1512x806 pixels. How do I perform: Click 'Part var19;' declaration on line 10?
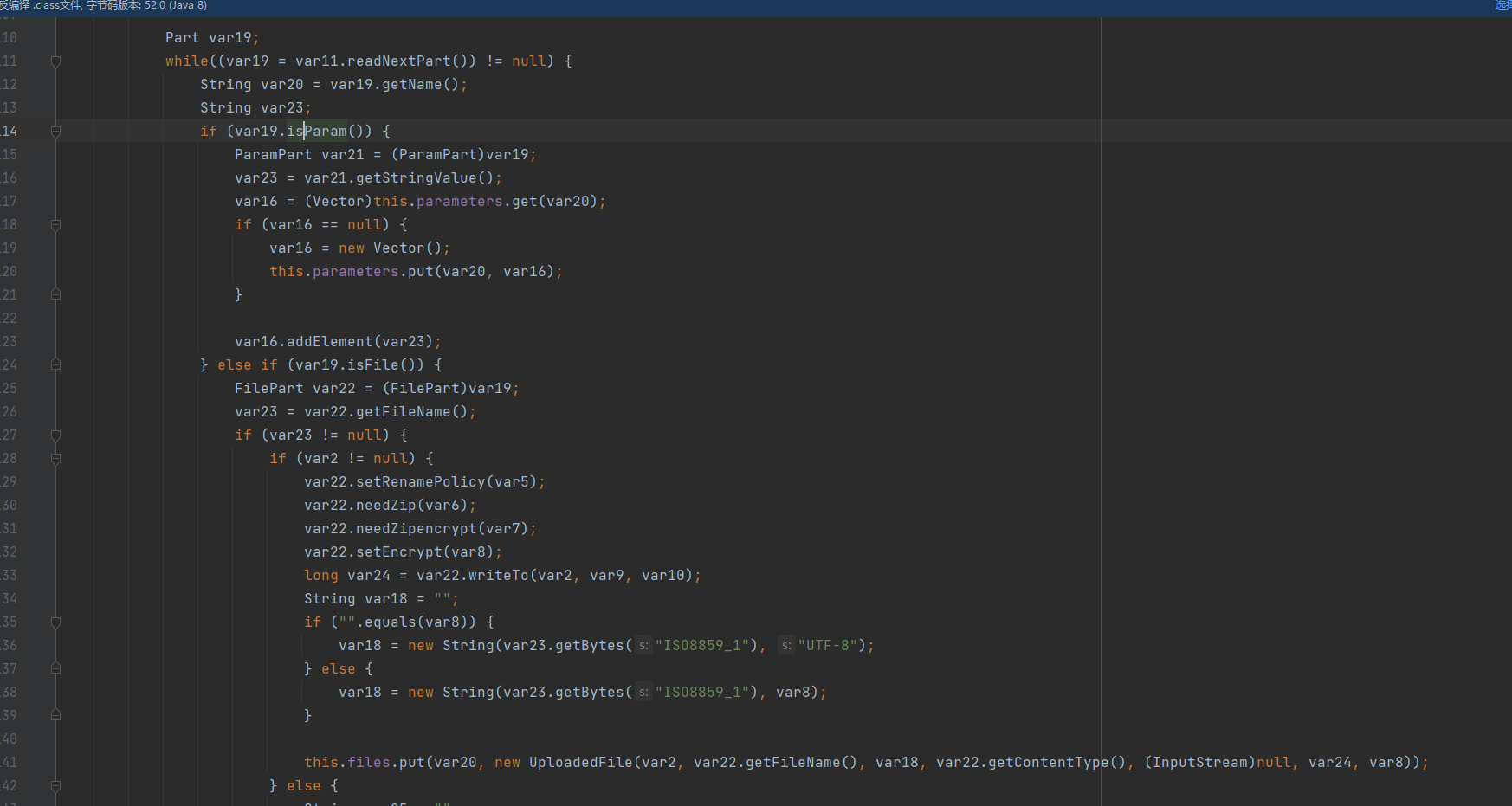click(212, 38)
